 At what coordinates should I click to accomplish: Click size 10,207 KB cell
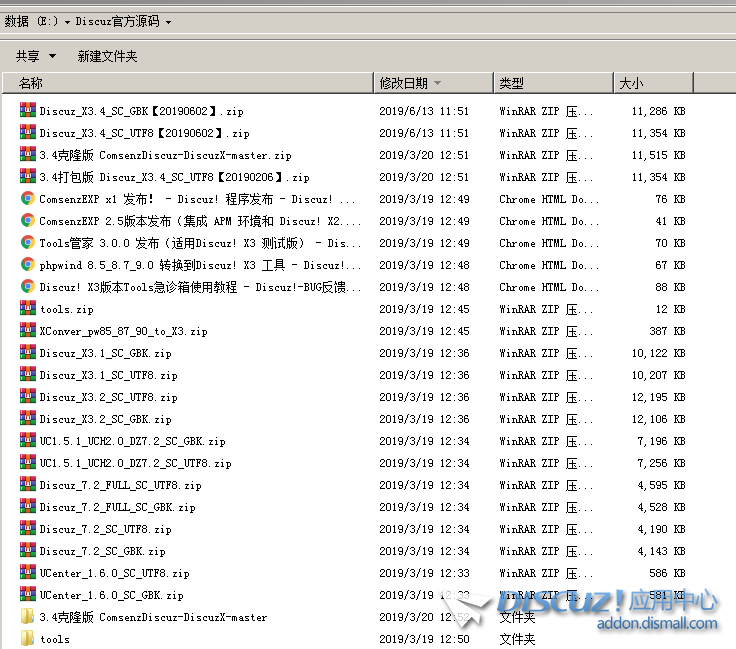[658, 375]
